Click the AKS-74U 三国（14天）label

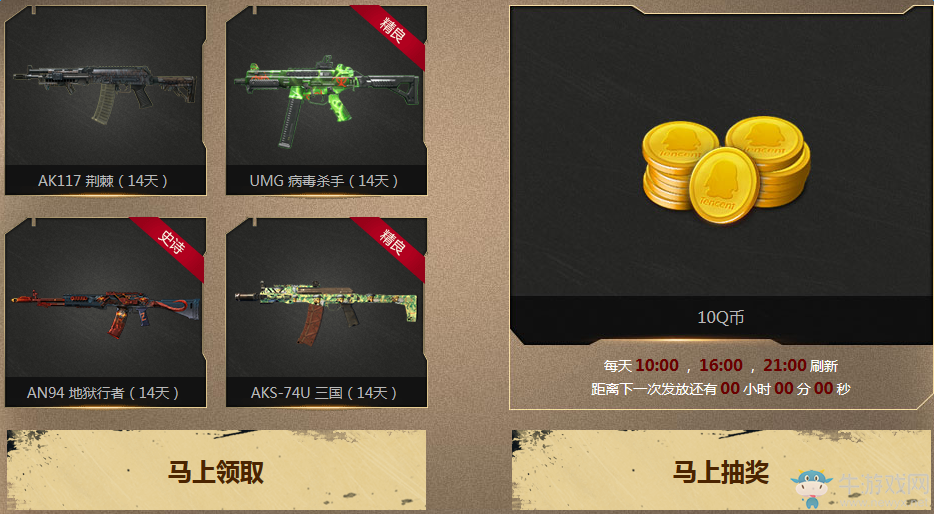click(324, 392)
